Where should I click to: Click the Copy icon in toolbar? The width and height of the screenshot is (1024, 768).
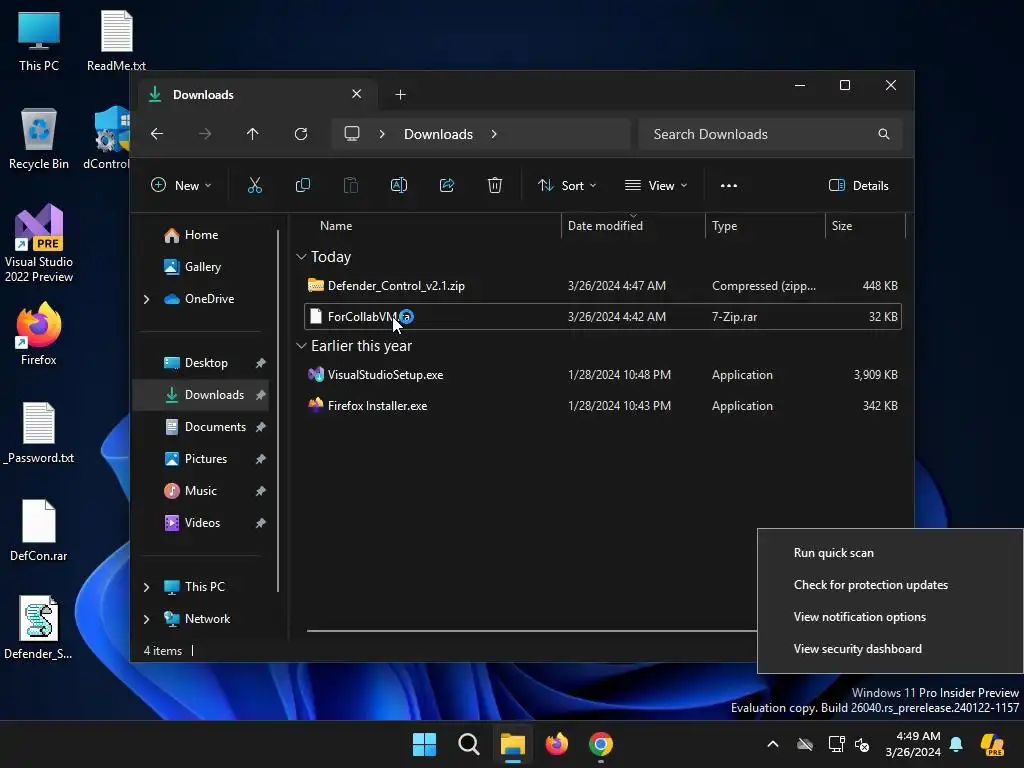tap(302, 185)
